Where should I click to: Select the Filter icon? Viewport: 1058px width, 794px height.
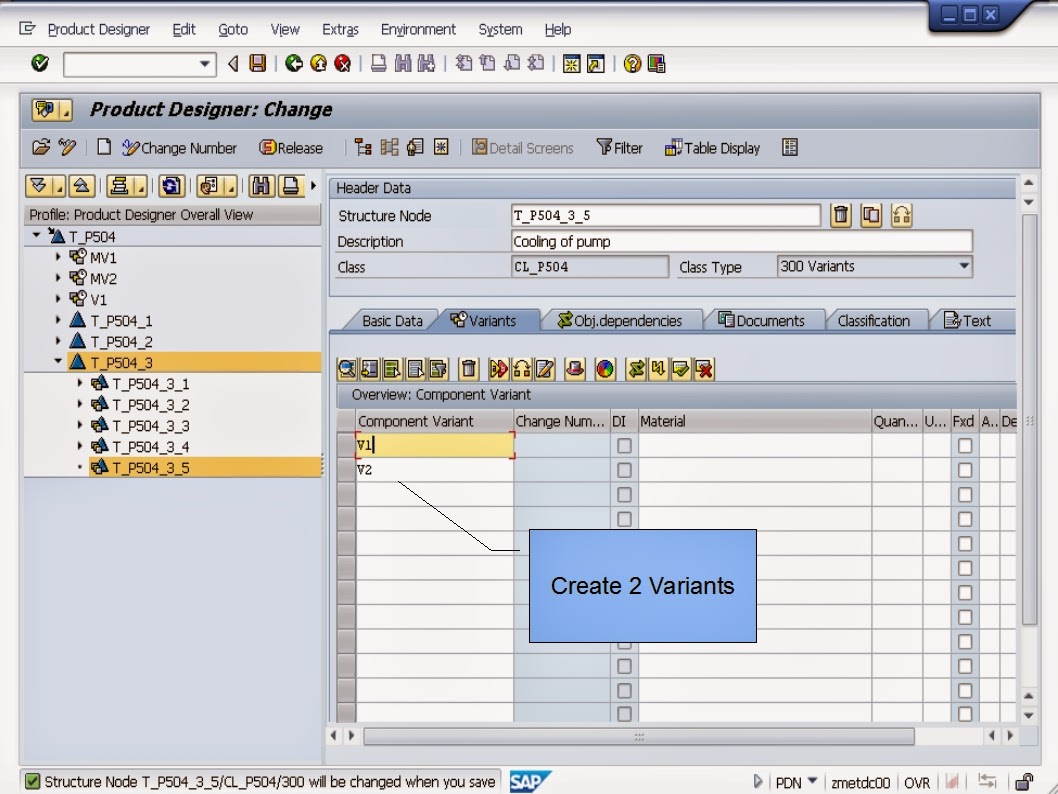tap(620, 147)
